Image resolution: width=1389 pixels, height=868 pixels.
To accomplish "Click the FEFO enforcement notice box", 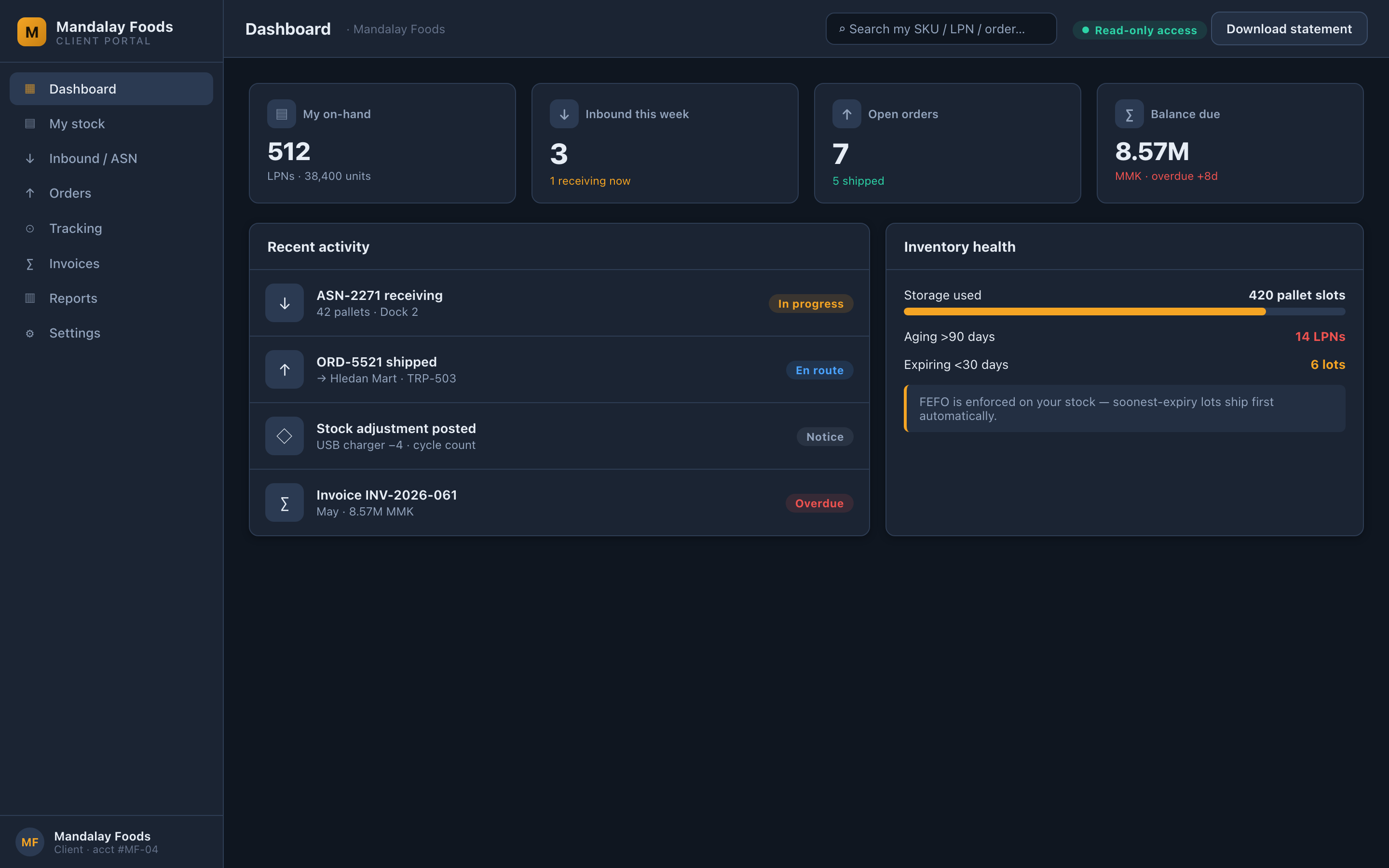I will coord(1124,409).
